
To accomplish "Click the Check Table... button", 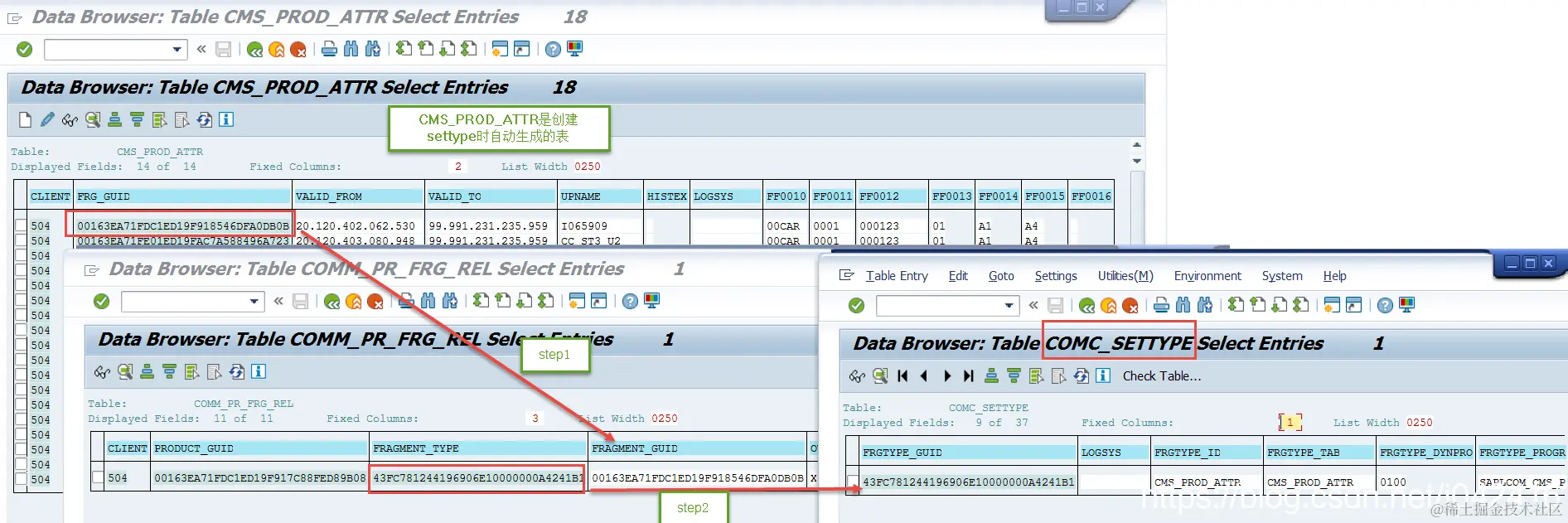I will pyautogui.click(x=1161, y=376).
